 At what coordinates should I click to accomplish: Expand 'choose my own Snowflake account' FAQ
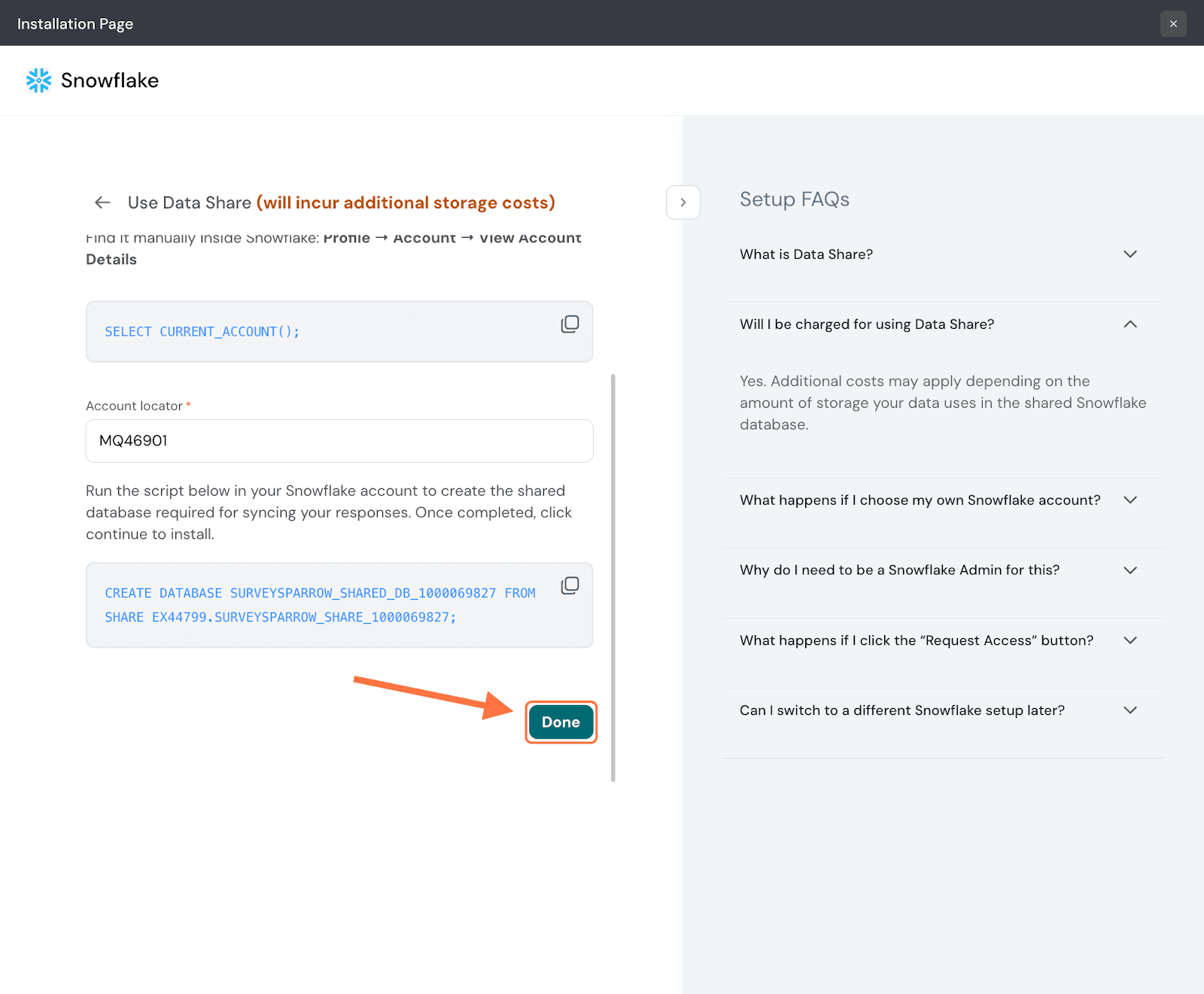click(1130, 500)
